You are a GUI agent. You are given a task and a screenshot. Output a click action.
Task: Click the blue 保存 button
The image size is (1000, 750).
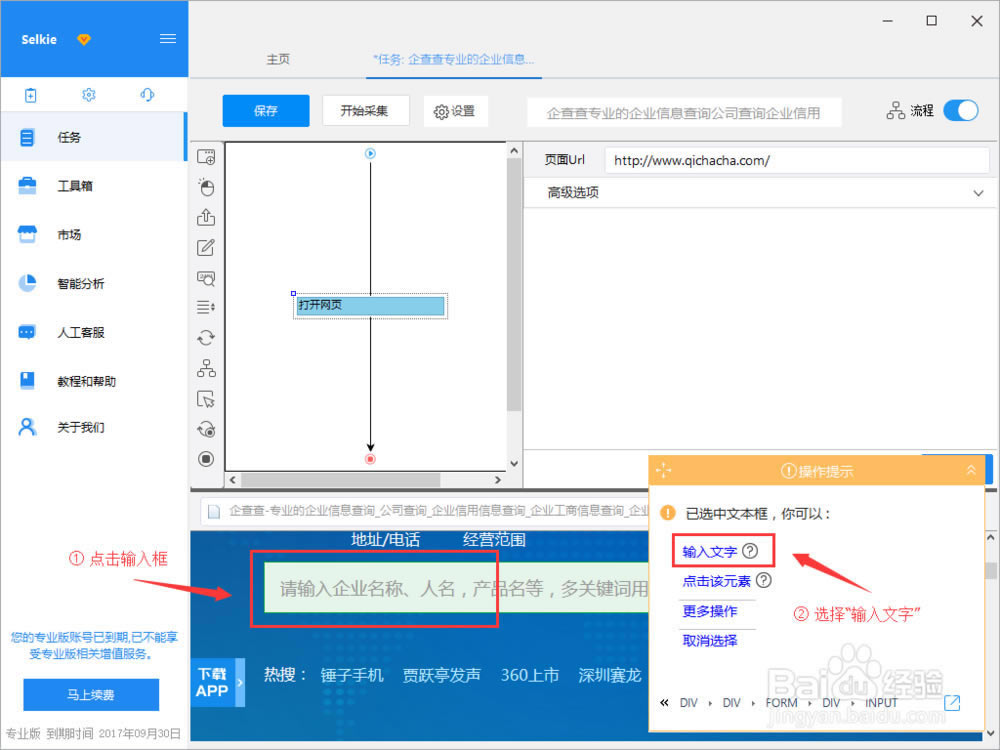tap(265, 111)
